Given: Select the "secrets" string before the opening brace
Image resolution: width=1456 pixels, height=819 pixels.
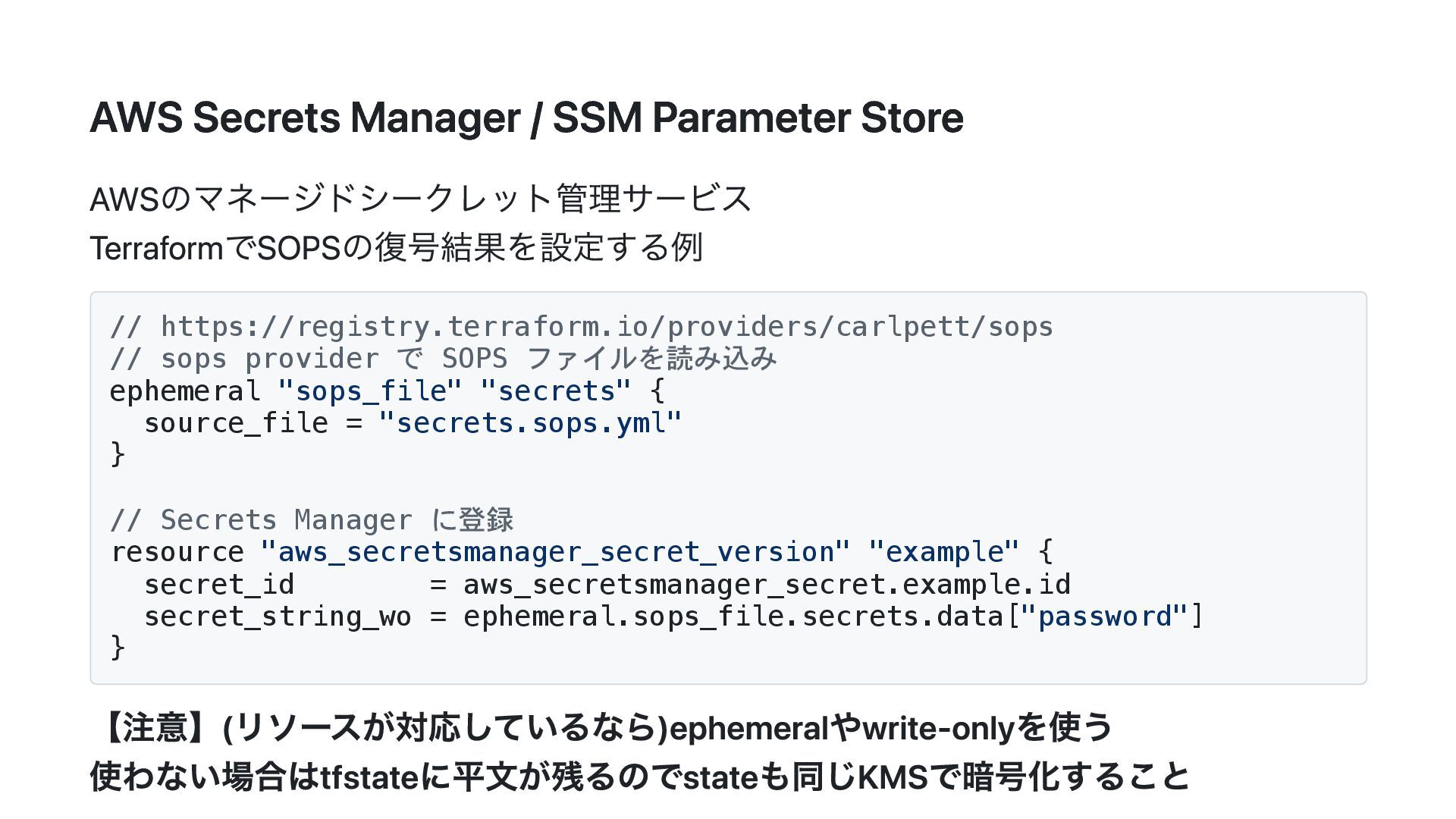Looking at the screenshot, I should (x=556, y=391).
